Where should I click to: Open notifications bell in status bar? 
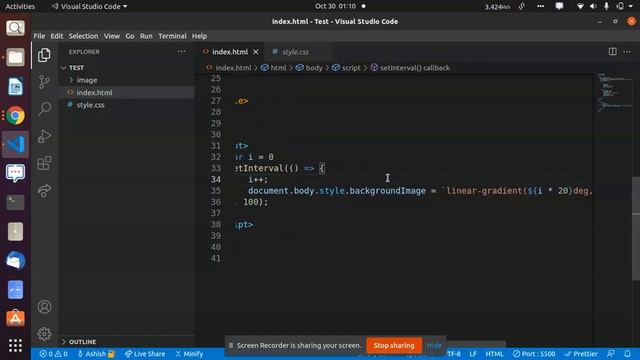pos(627,354)
